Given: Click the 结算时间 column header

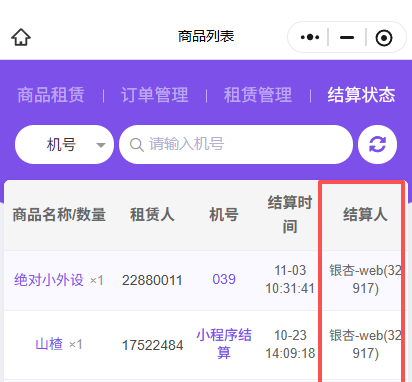Looking at the screenshot, I should point(290,215).
